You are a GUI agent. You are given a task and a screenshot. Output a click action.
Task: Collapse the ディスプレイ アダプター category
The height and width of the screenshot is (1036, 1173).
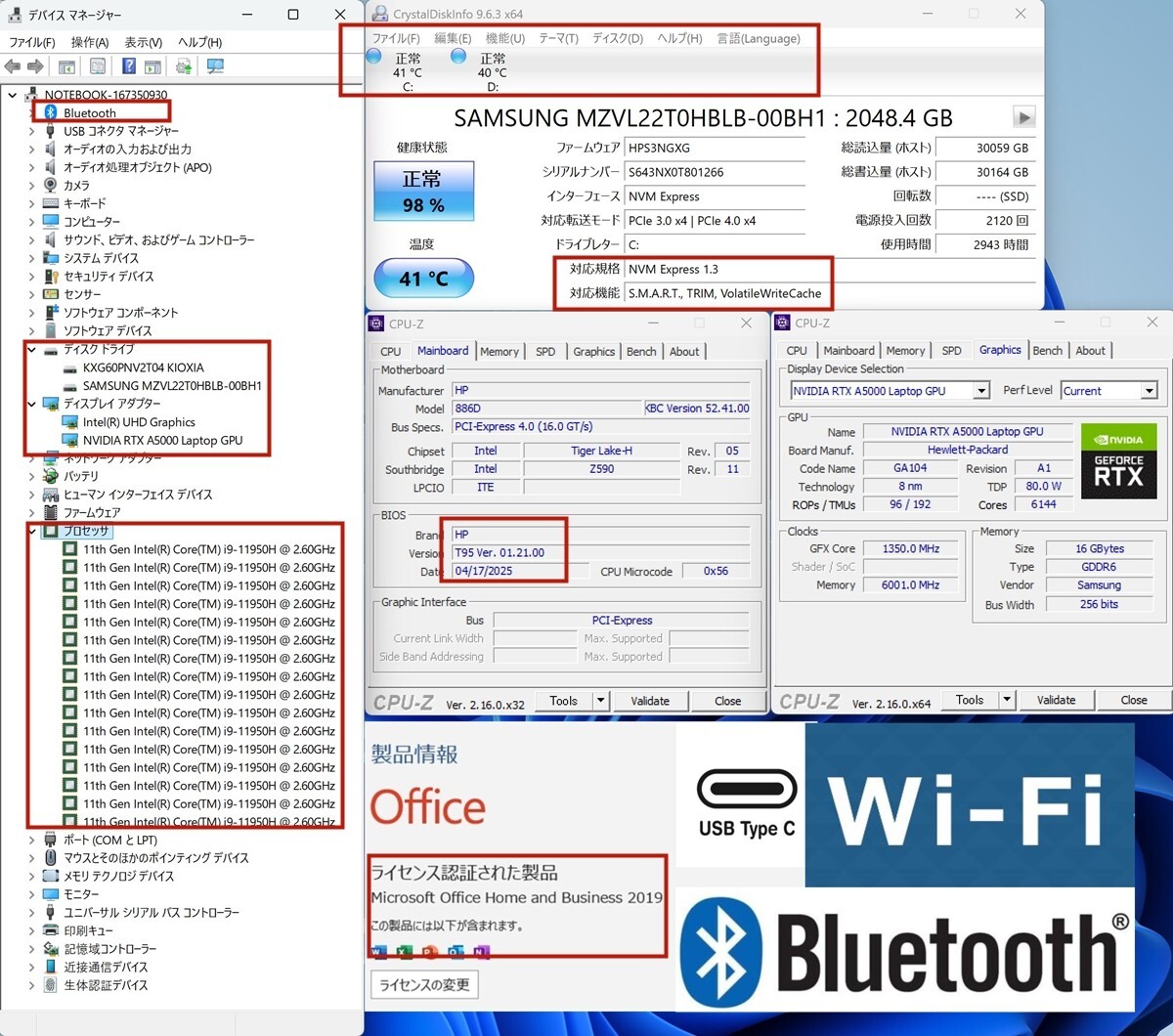(x=31, y=404)
